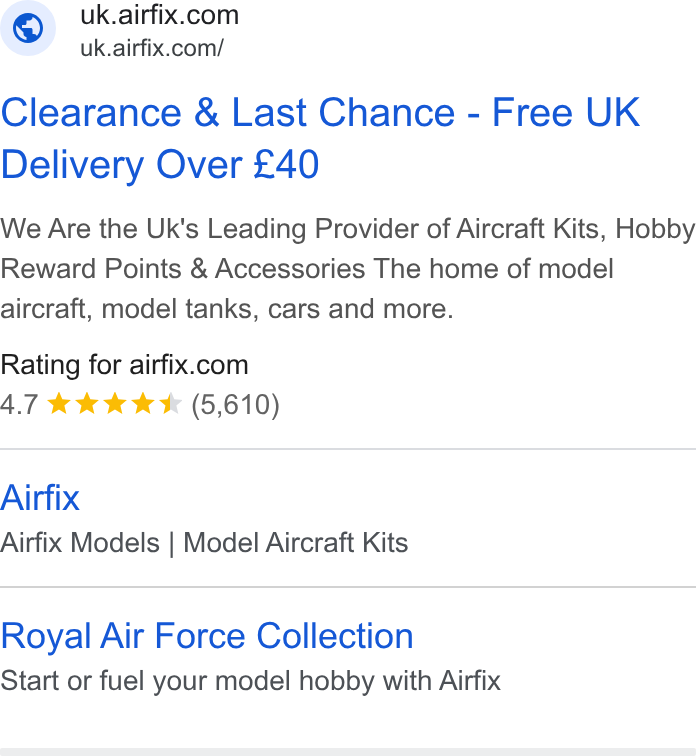Click the first gold rating star

[59, 404]
